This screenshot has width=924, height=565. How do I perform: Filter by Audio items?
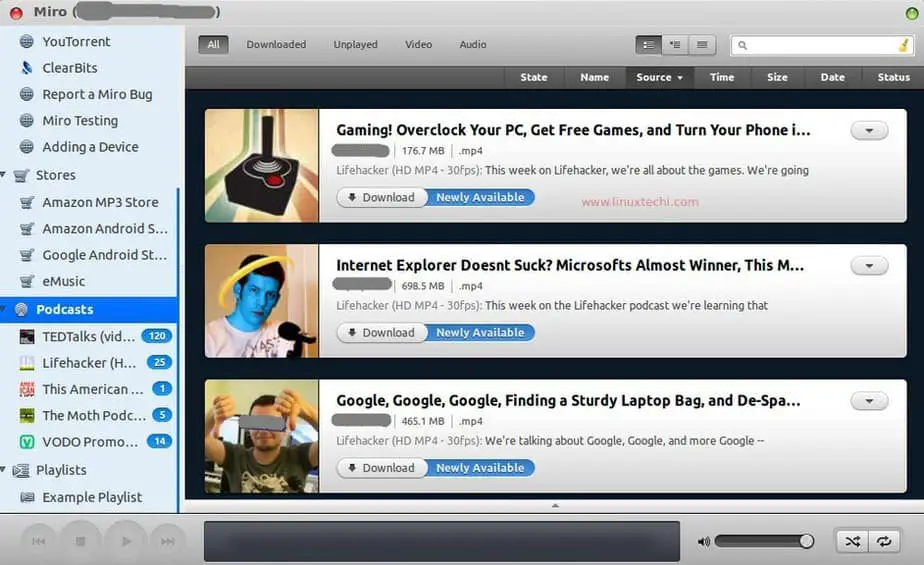coord(473,45)
